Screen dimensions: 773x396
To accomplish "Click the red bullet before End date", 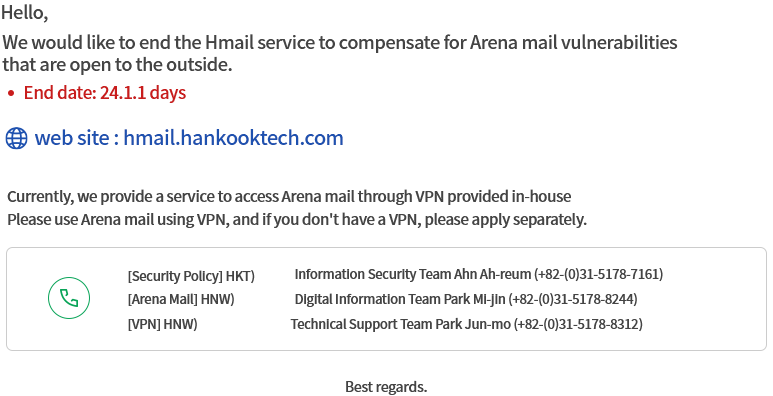I will [11, 93].
